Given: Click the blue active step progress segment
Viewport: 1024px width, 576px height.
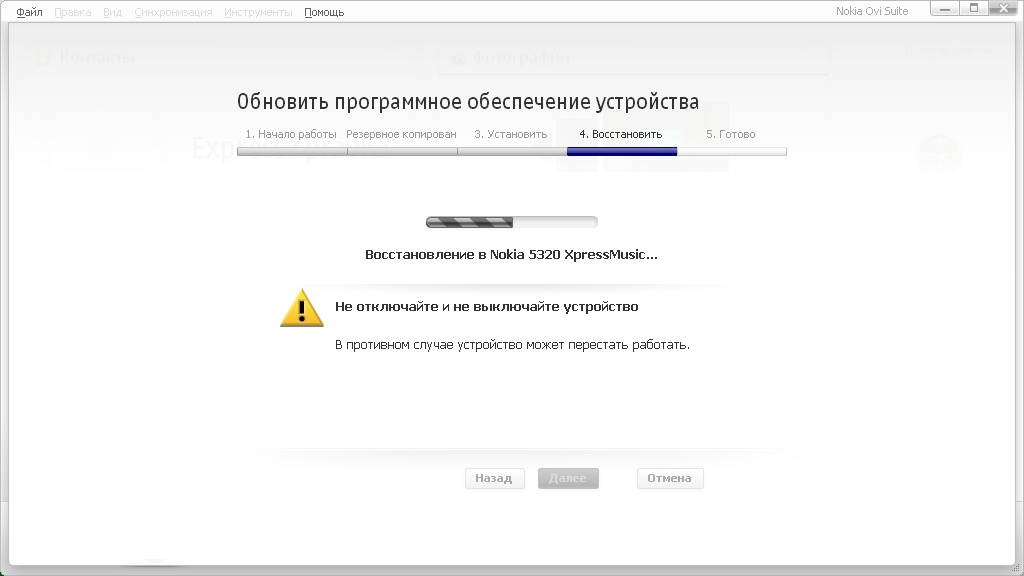Looking at the screenshot, I should coord(622,152).
